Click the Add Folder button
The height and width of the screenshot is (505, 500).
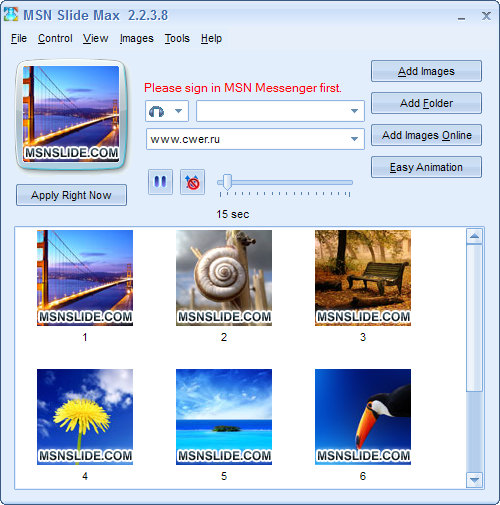point(426,103)
